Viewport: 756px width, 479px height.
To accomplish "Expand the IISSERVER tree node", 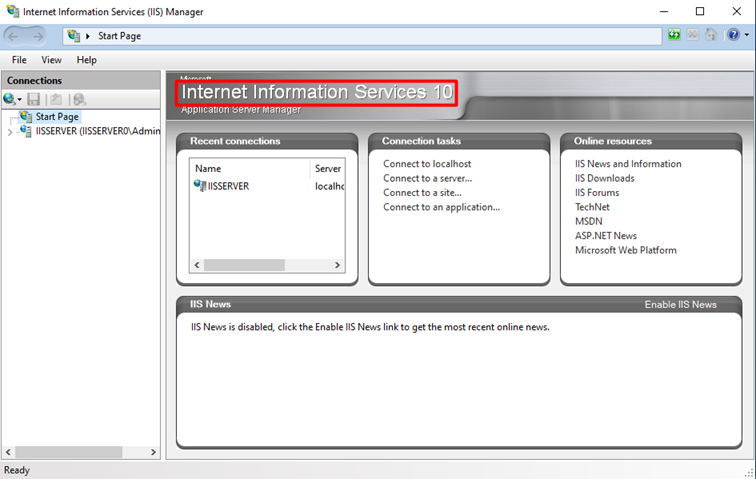I will click(10, 131).
